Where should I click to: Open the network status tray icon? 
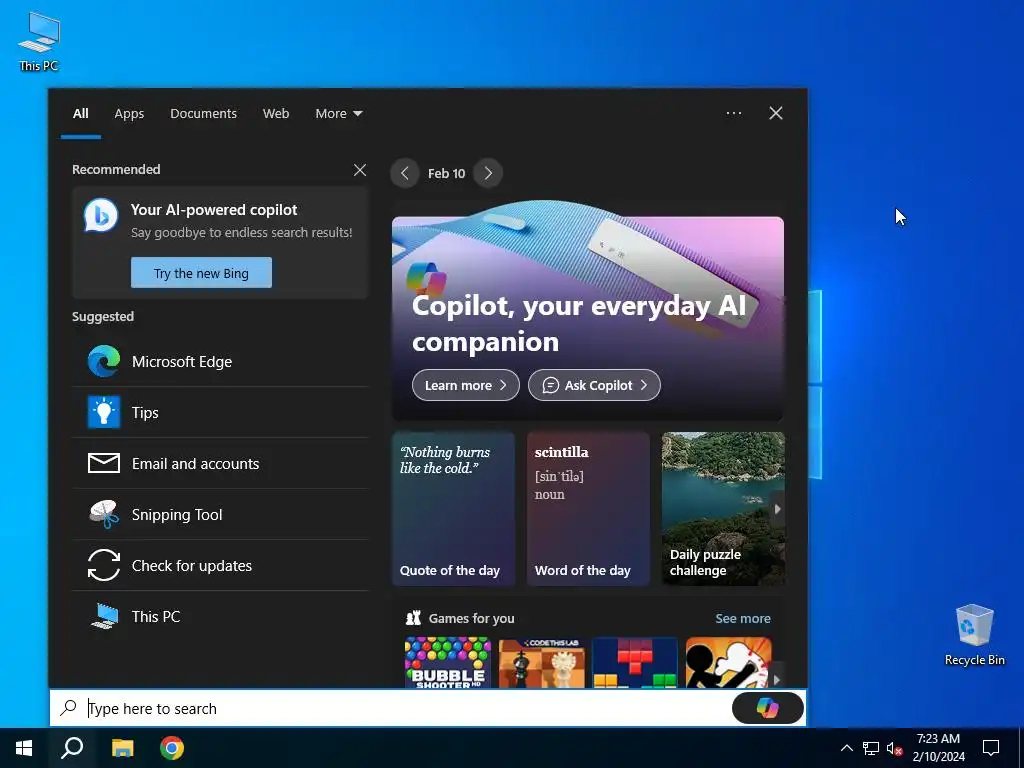click(871, 748)
